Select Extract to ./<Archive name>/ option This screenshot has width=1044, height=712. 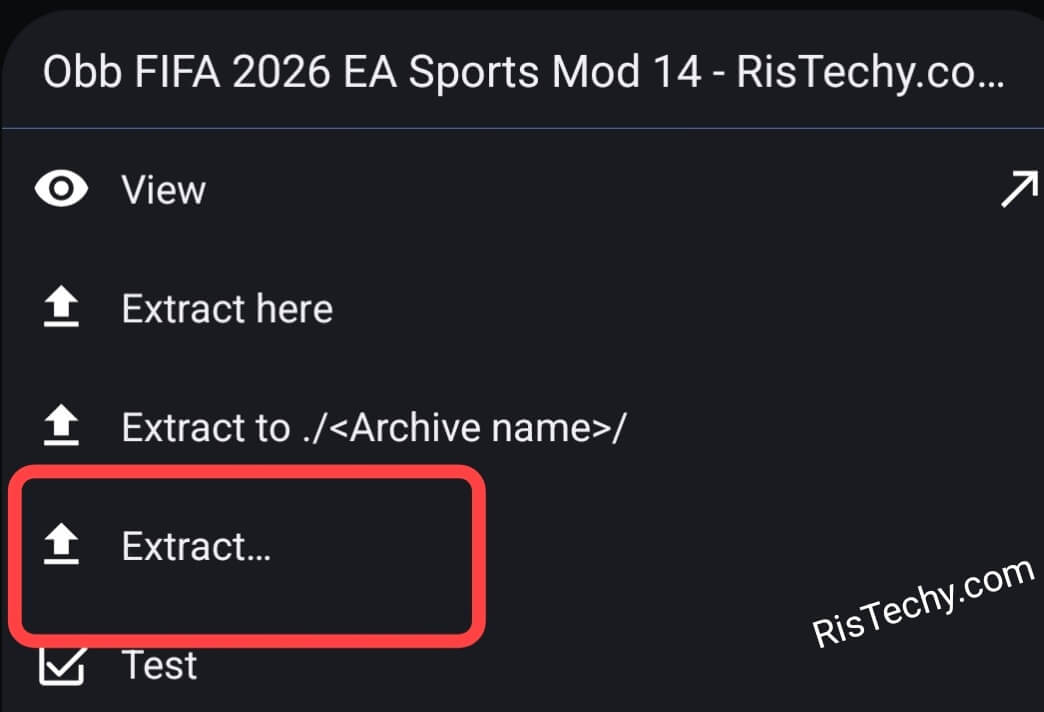tap(373, 428)
